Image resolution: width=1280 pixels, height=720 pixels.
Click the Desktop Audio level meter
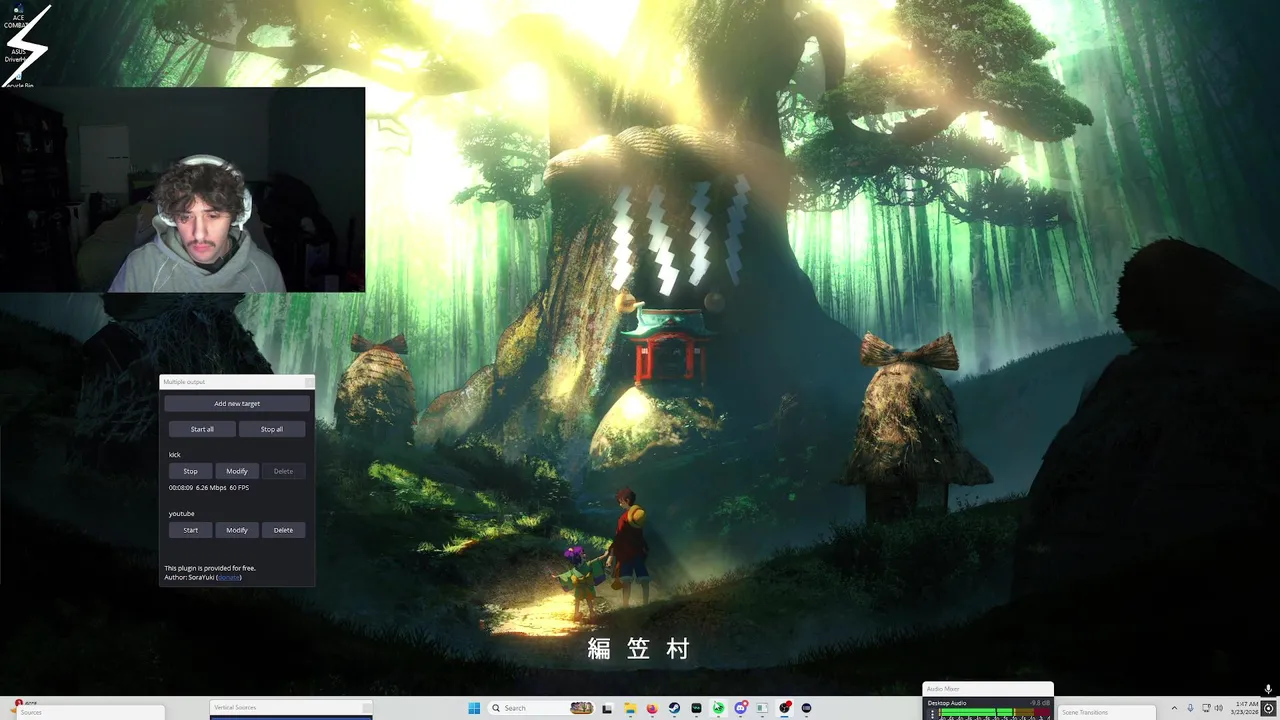point(994,712)
